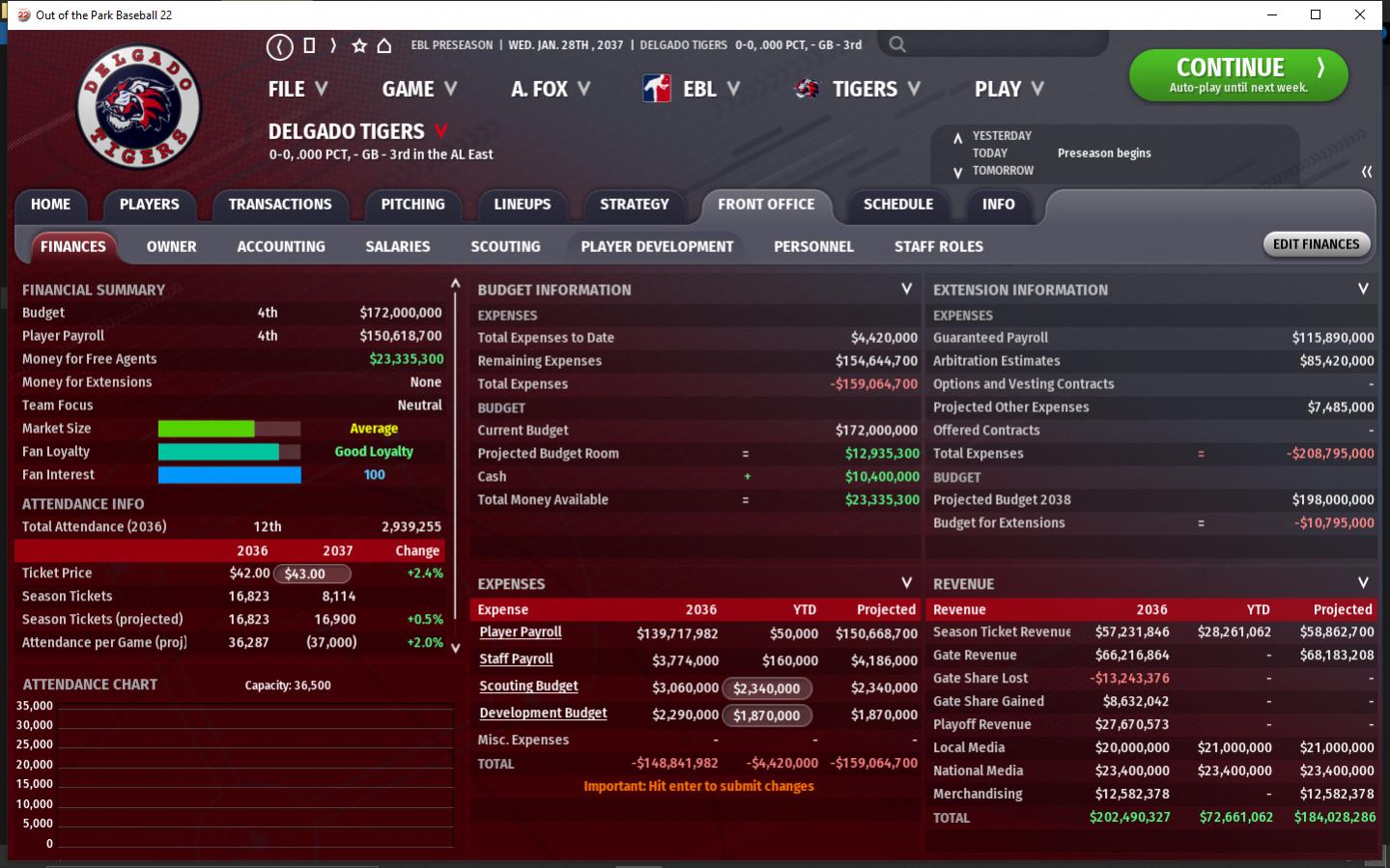The width and height of the screenshot is (1390, 868).
Task: Open the Player Payroll link
Action: point(521,632)
